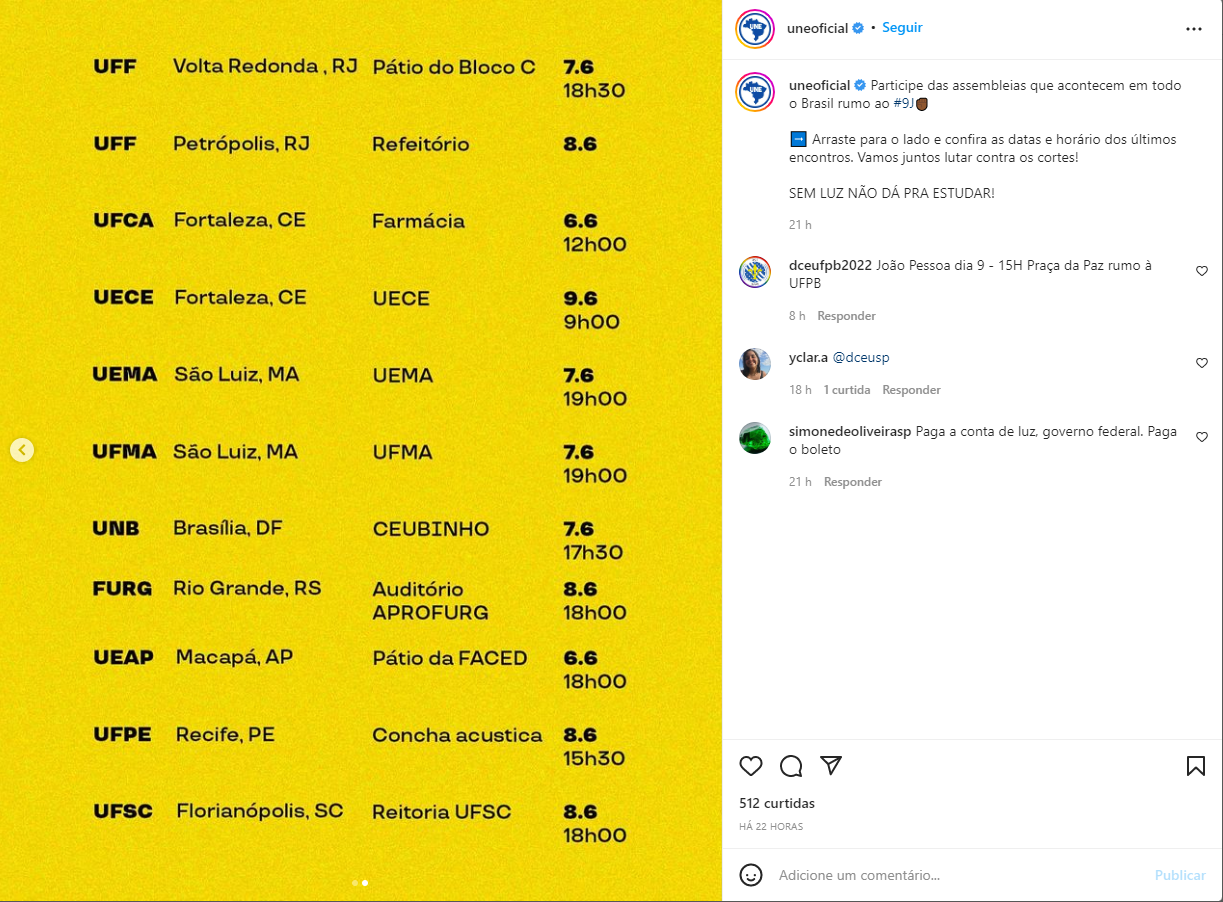Like dceufpb2022's comment
The width and height of the screenshot is (1223, 902).
coord(1202,271)
